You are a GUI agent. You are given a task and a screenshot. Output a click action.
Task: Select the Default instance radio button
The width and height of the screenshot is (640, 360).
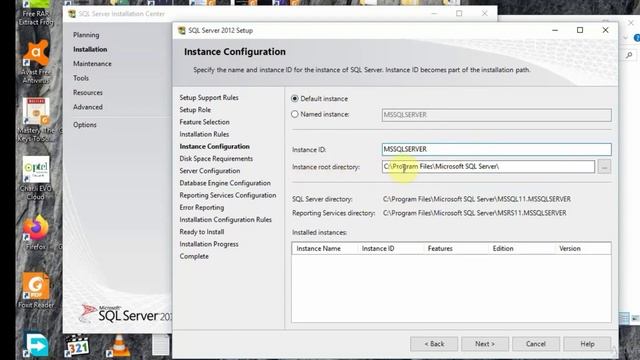(x=295, y=99)
